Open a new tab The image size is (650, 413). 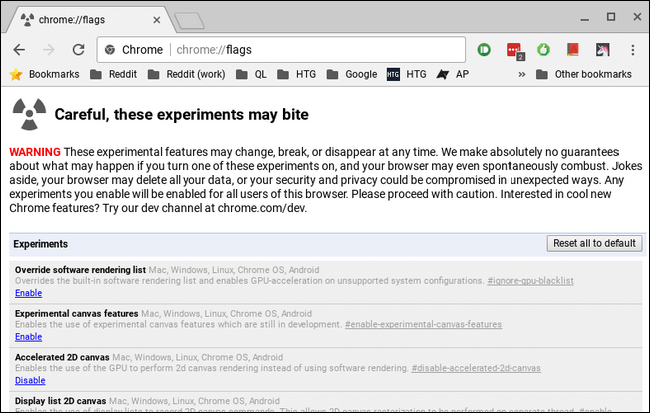pos(189,19)
